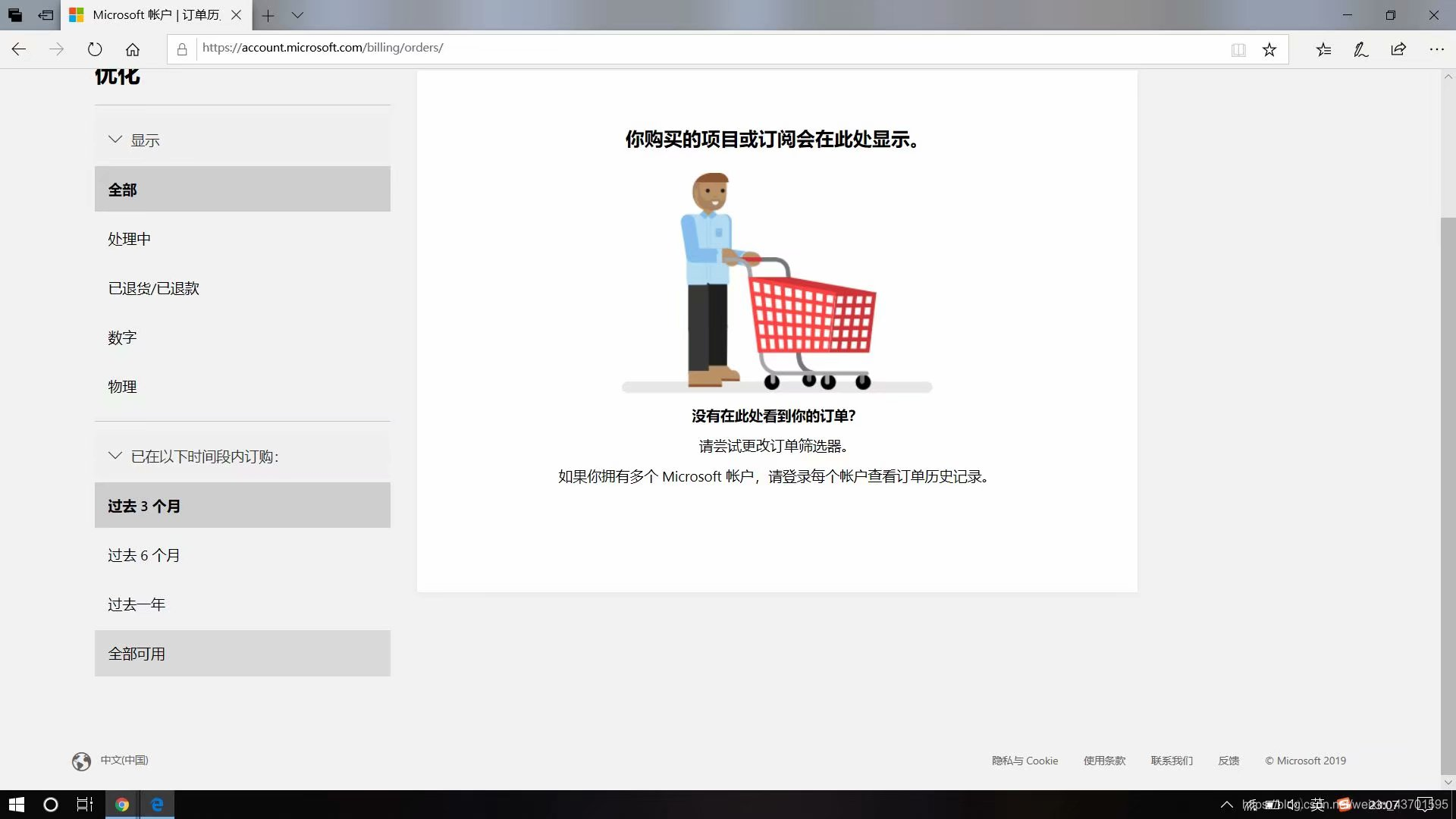This screenshot has width=1456, height=819.
Task: Select the 处理中 order filter
Action: (x=129, y=239)
